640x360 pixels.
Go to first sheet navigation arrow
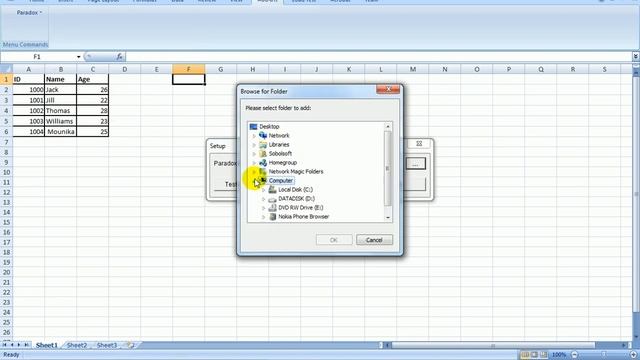pyautogui.click(x=4, y=345)
